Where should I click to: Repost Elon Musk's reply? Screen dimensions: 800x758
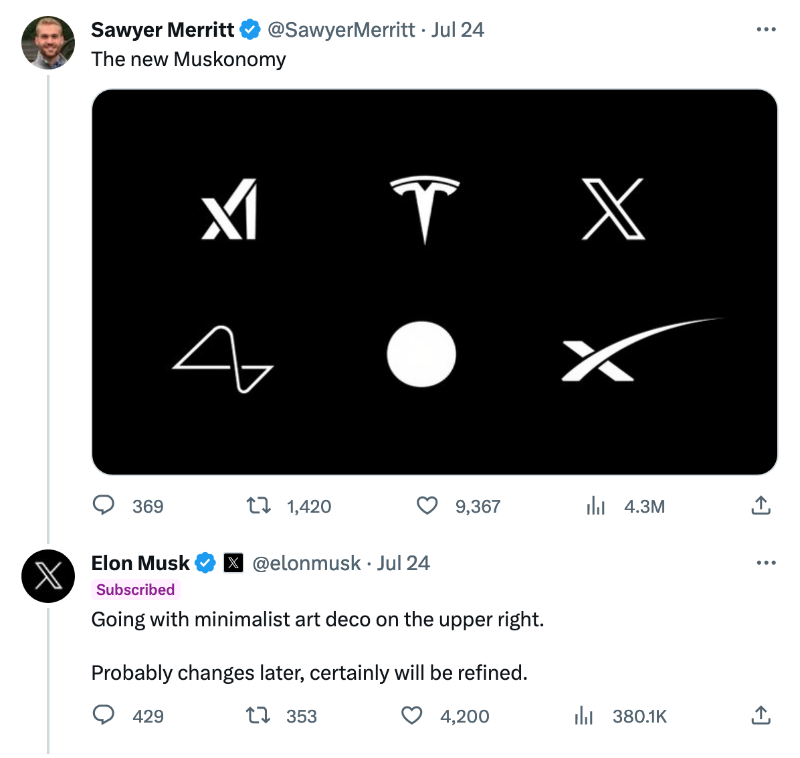click(x=257, y=715)
